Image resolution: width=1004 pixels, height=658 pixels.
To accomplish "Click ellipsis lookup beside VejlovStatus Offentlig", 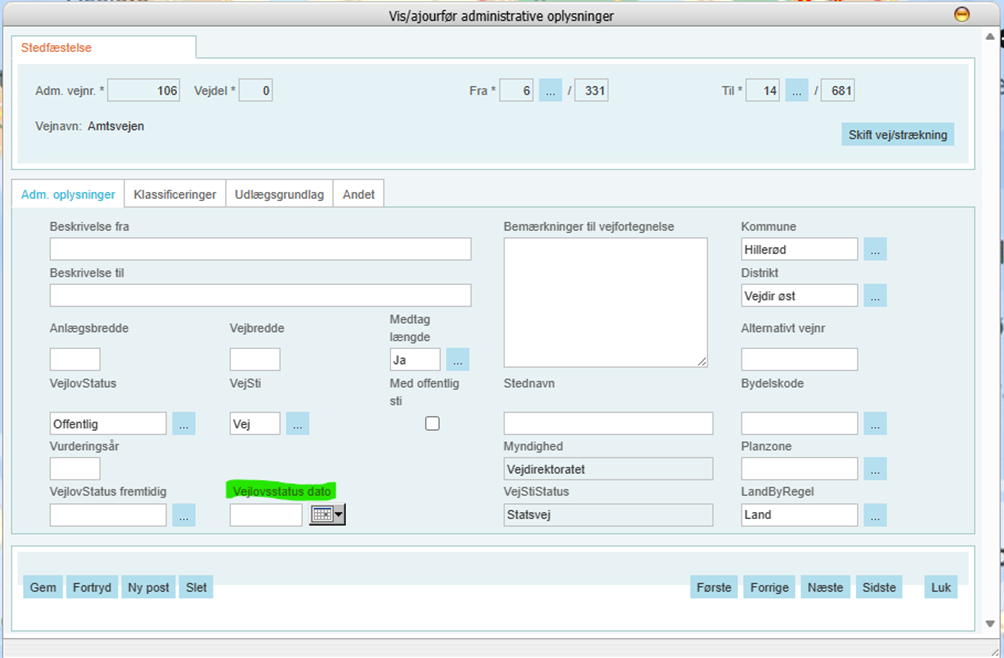I will click(x=184, y=424).
